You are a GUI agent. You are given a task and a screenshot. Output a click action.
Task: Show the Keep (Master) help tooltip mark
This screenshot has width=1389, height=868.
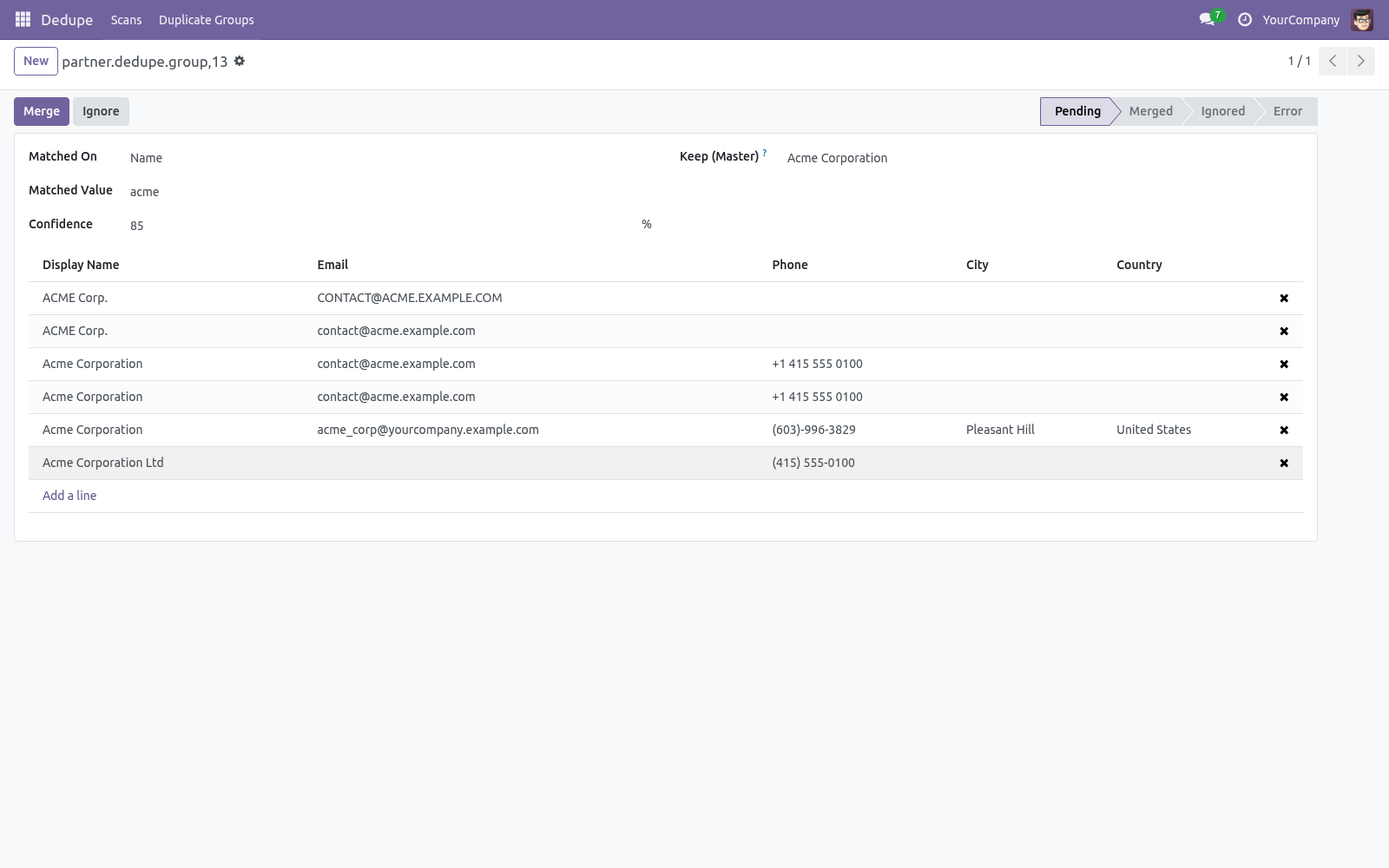pyautogui.click(x=765, y=153)
